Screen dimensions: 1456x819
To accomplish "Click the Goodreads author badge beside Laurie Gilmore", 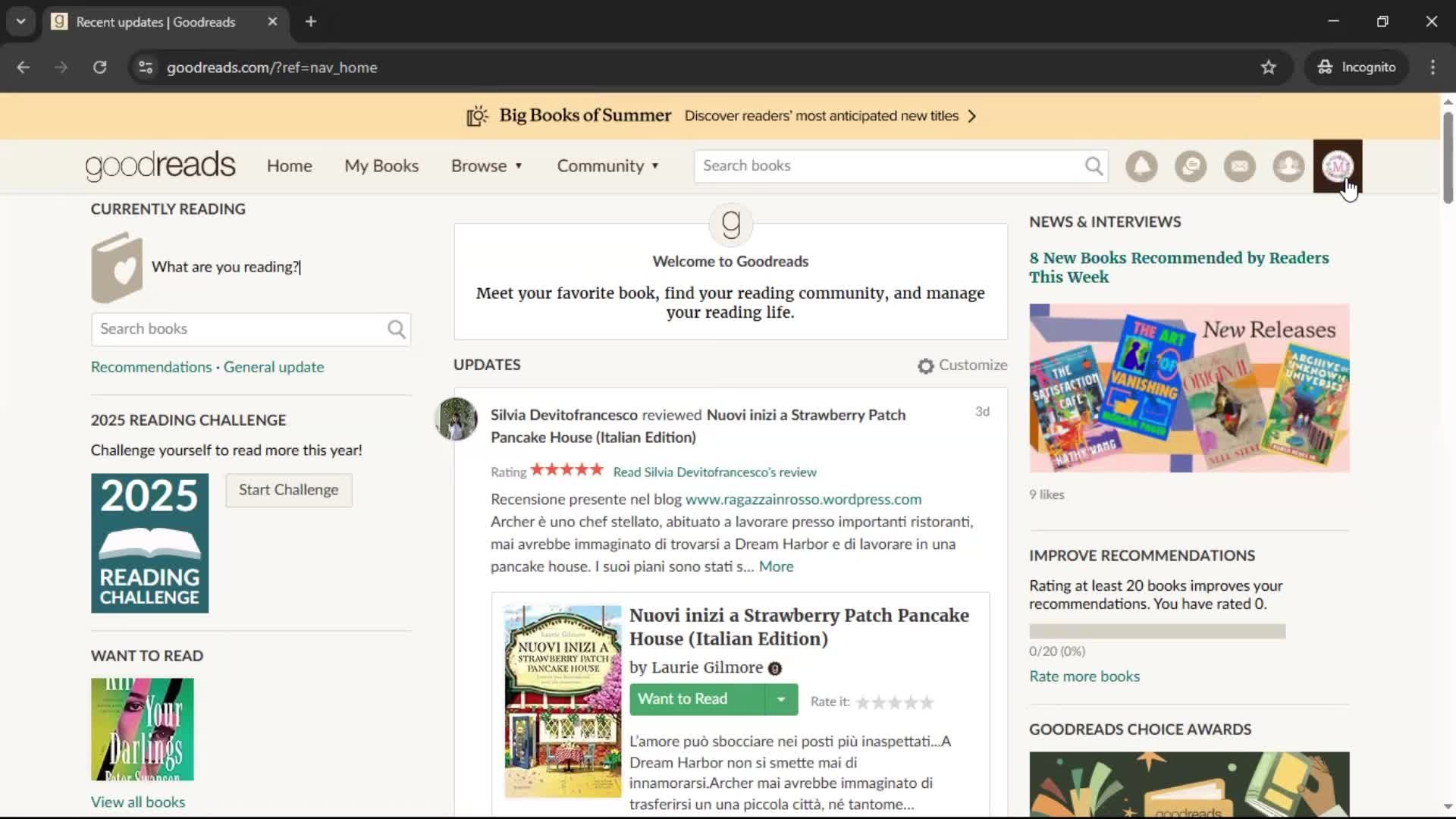I will point(774,669).
